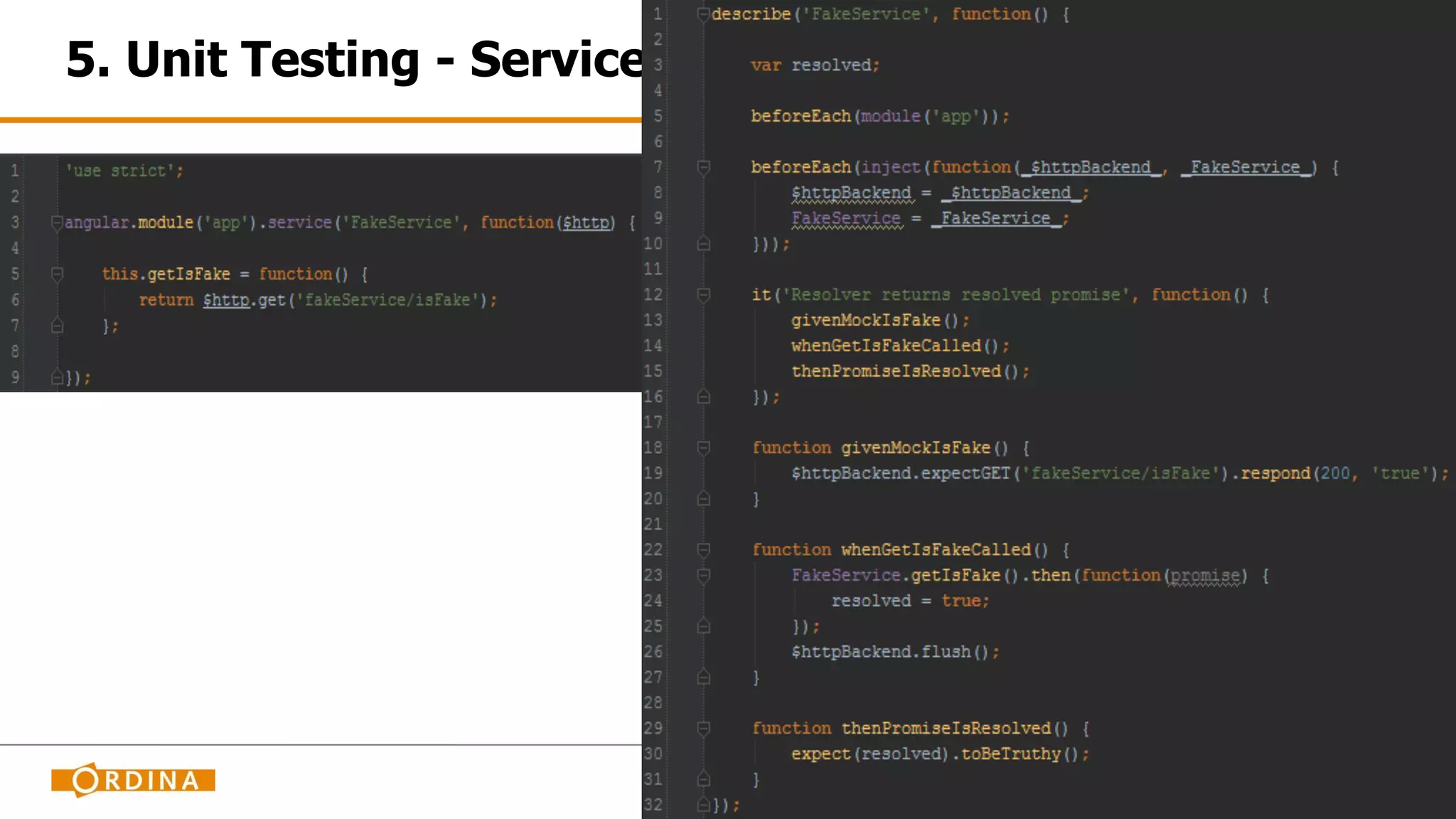Click fold end marker on line 32 of test file
The image size is (1456, 819).
(x=703, y=805)
